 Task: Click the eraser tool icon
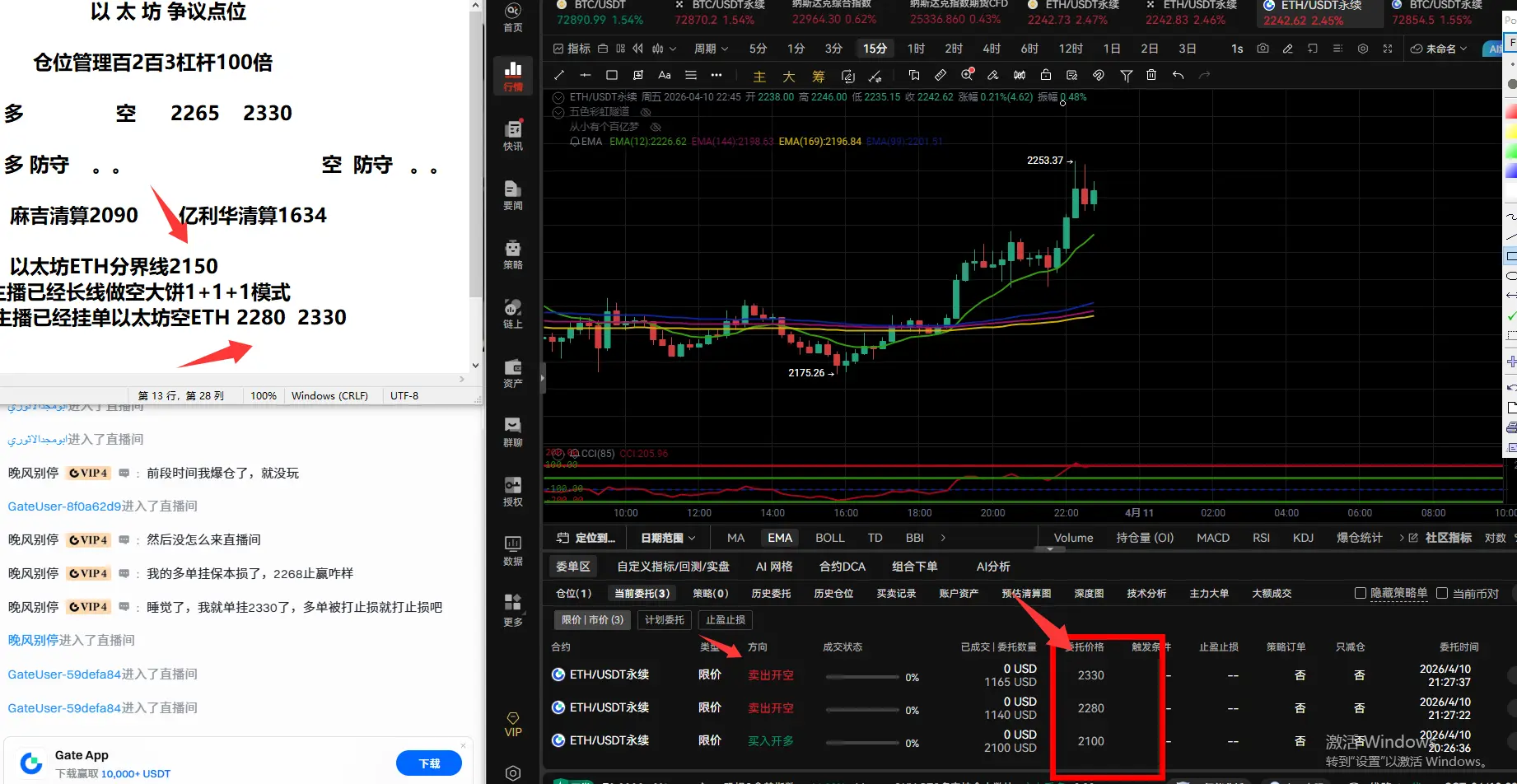click(993, 75)
